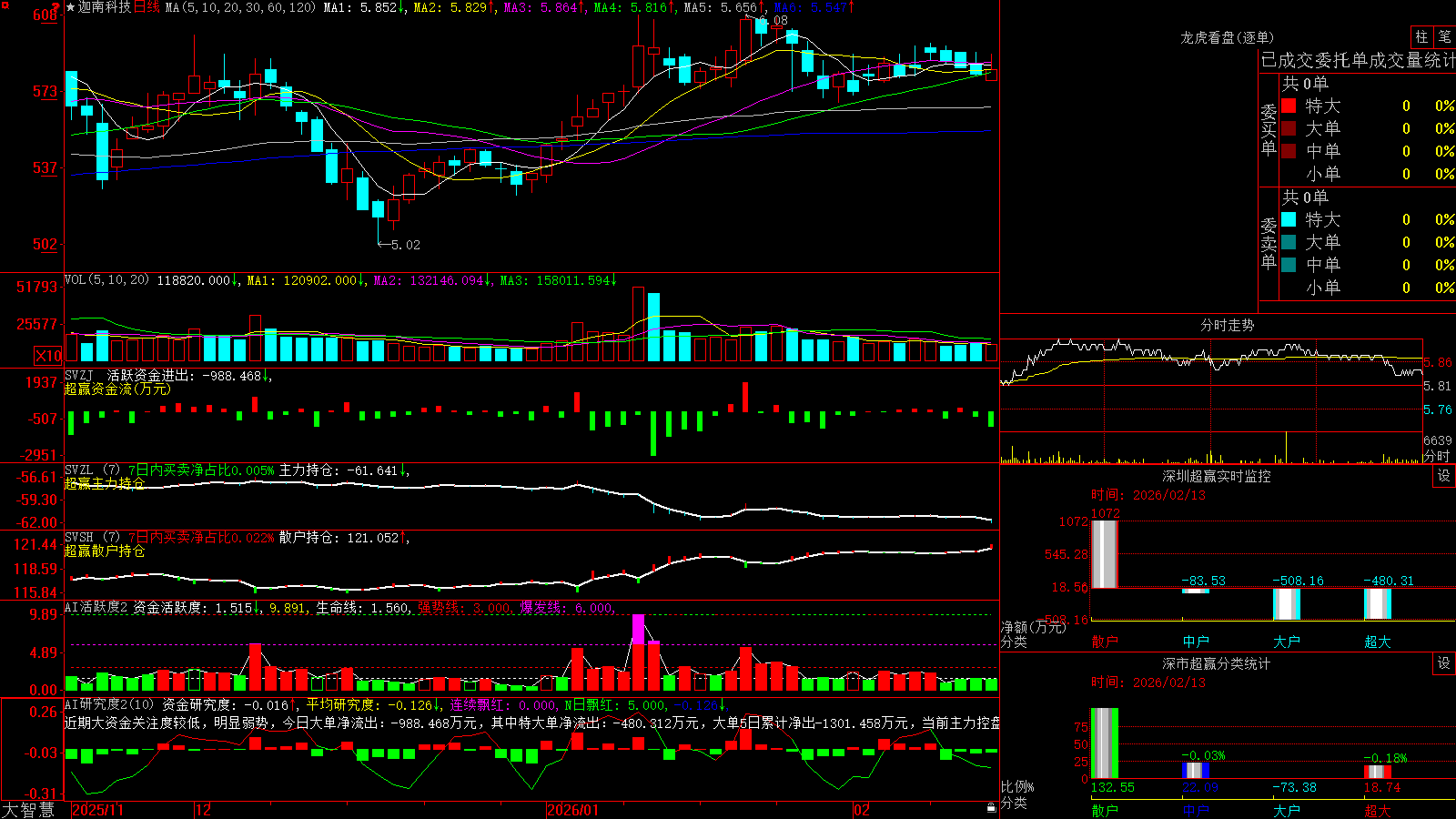Click the teal 大单 sell swatch
The image size is (1456, 819).
pyautogui.click(x=1289, y=242)
